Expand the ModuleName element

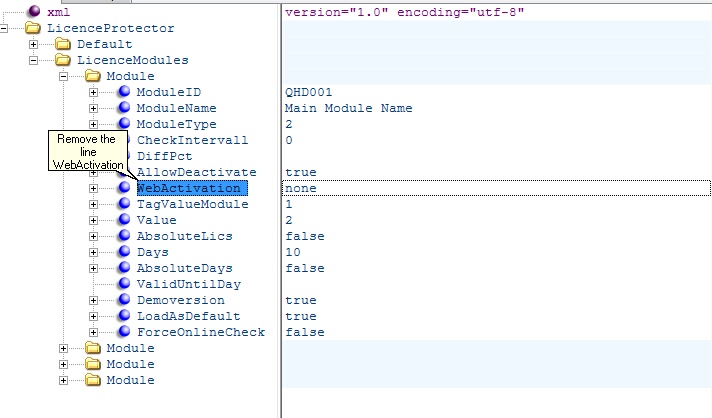pyautogui.click(x=93, y=108)
